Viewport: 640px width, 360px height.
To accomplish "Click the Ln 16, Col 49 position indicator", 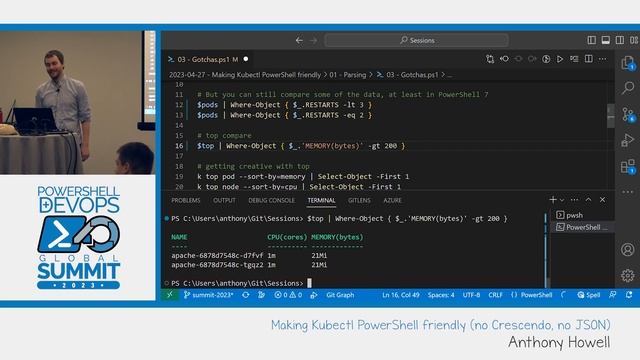I will (x=401, y=295).
